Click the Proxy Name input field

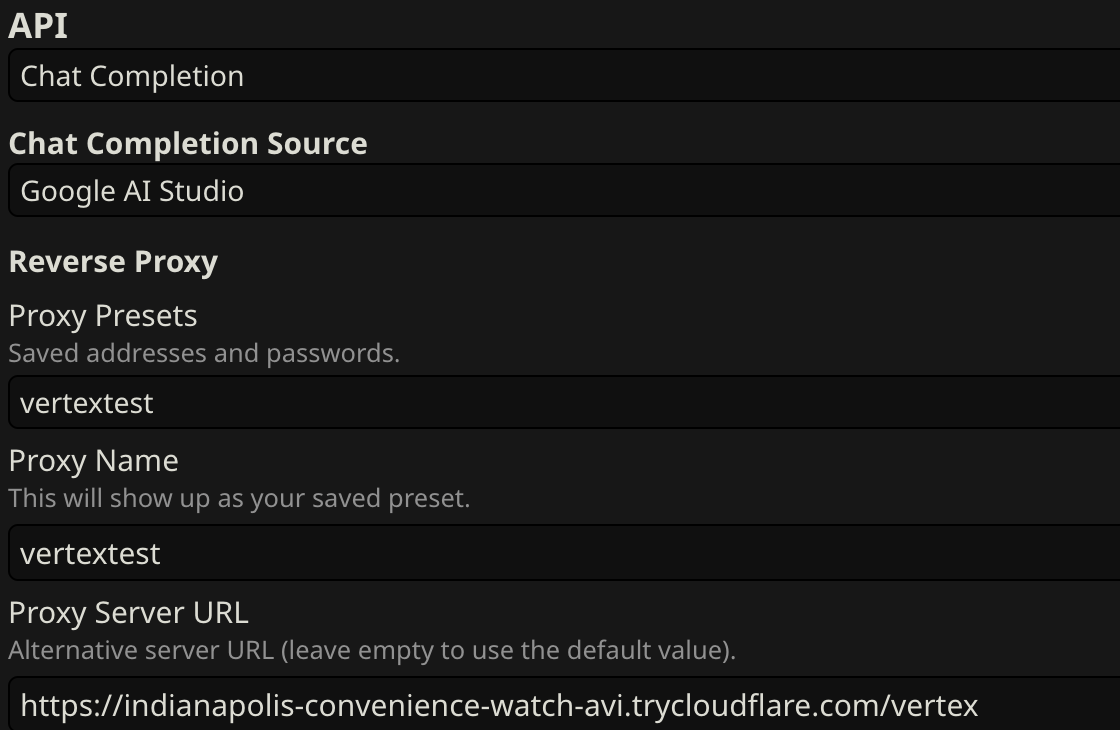[560, 553]
